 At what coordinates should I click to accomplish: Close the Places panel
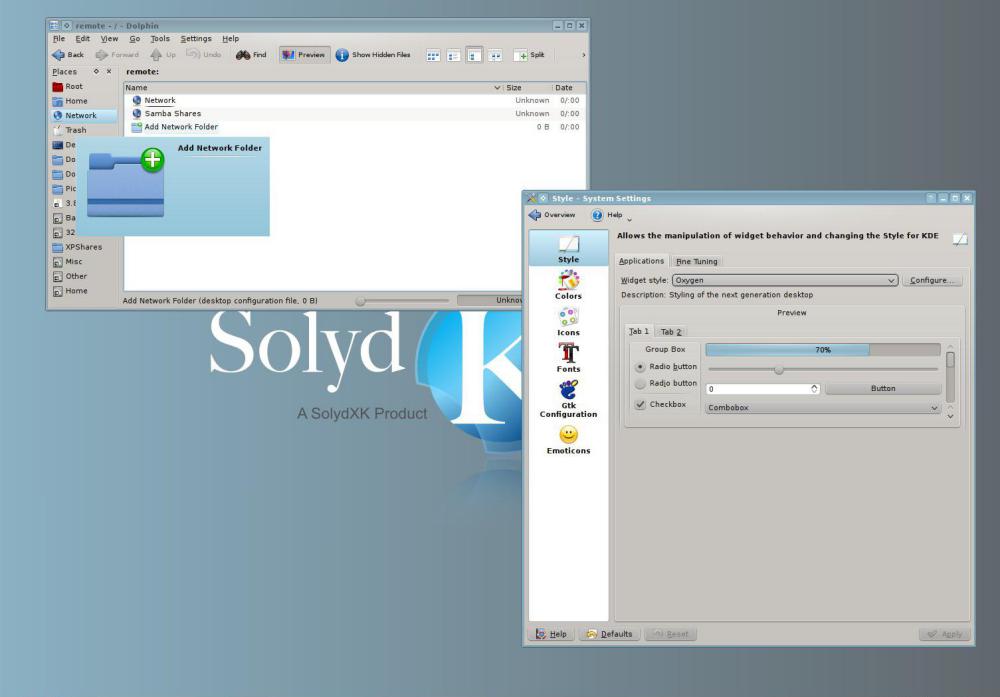[x=109, y=71]
